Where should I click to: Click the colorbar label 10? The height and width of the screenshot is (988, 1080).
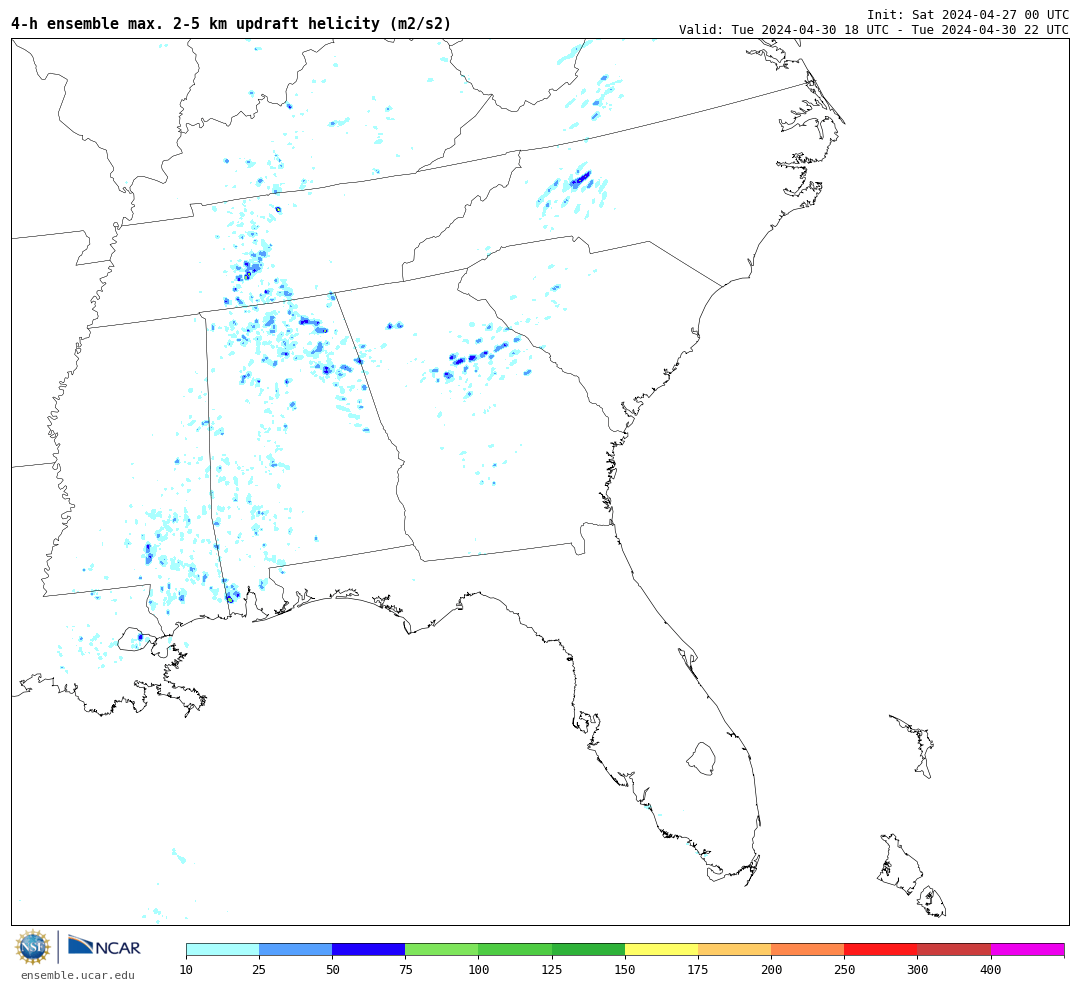pos(186,969)
